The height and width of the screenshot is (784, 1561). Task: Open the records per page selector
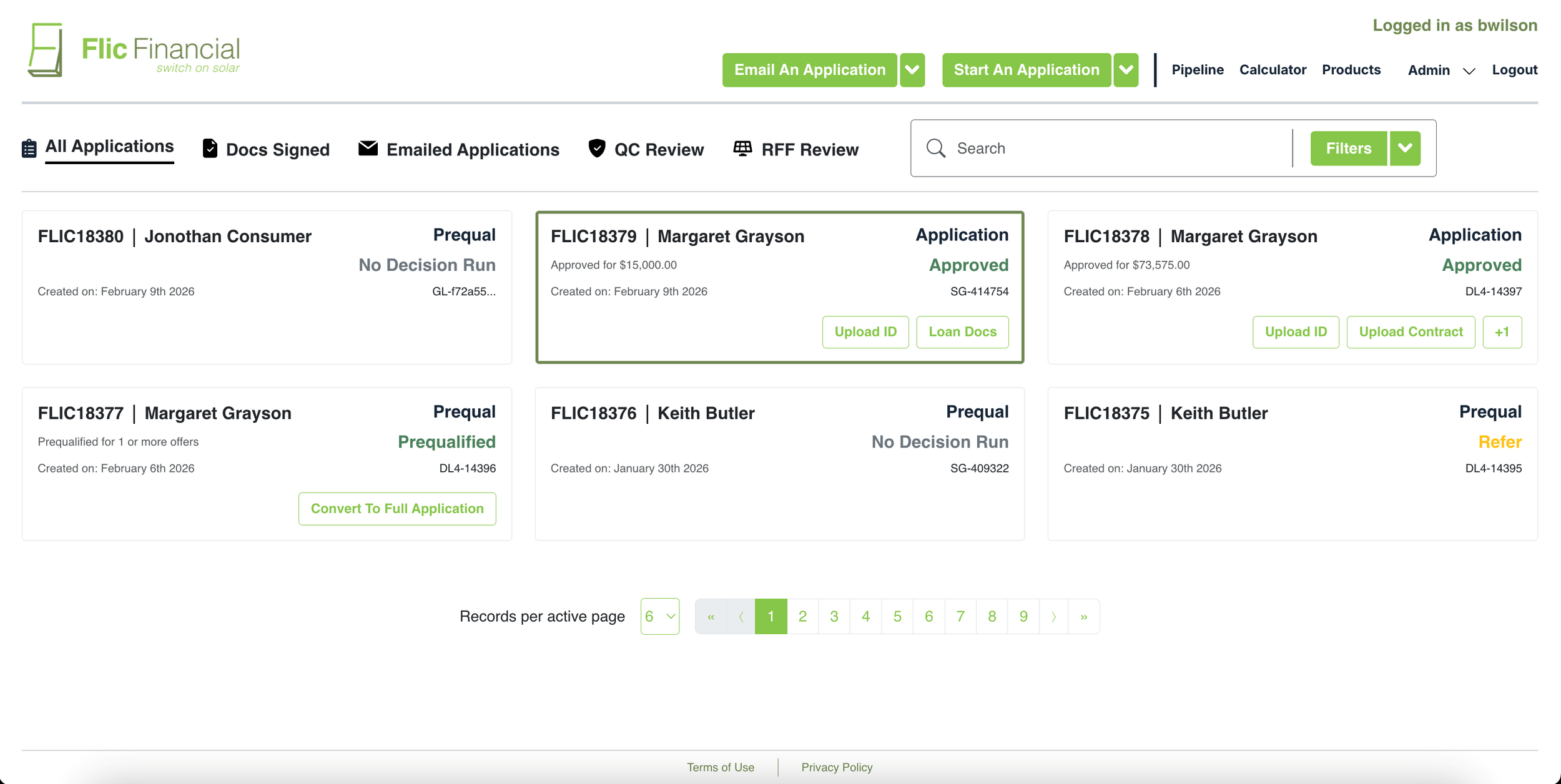659,617
